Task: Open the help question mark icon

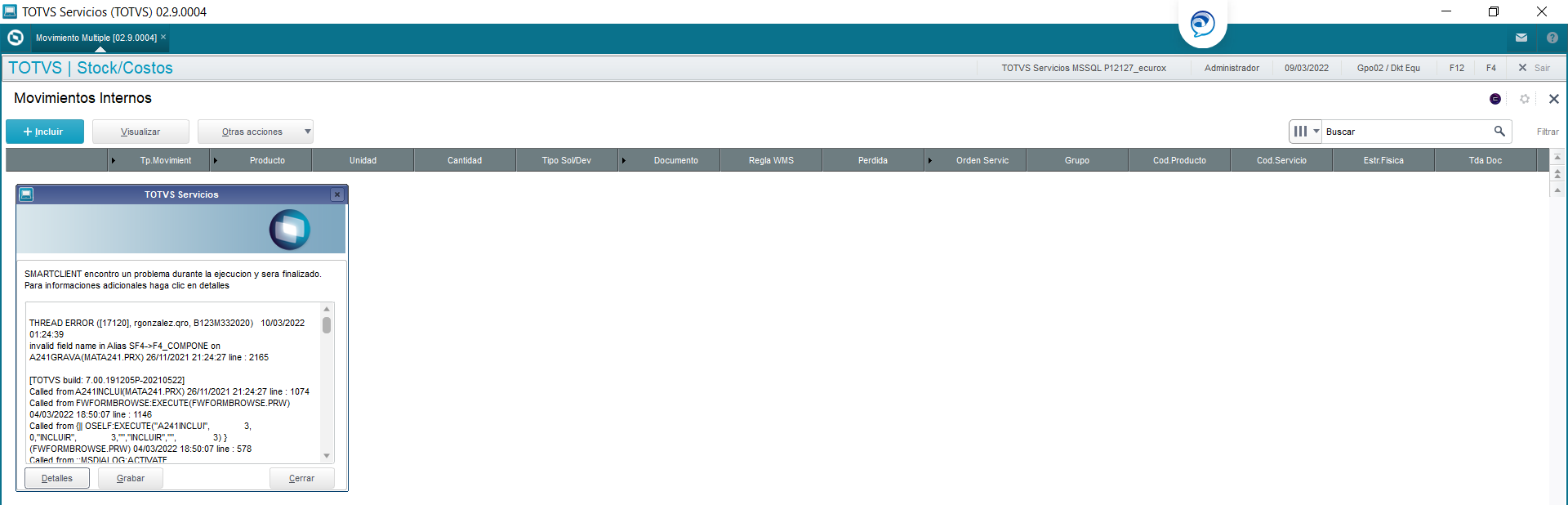Action: (x=1552, y=38)
